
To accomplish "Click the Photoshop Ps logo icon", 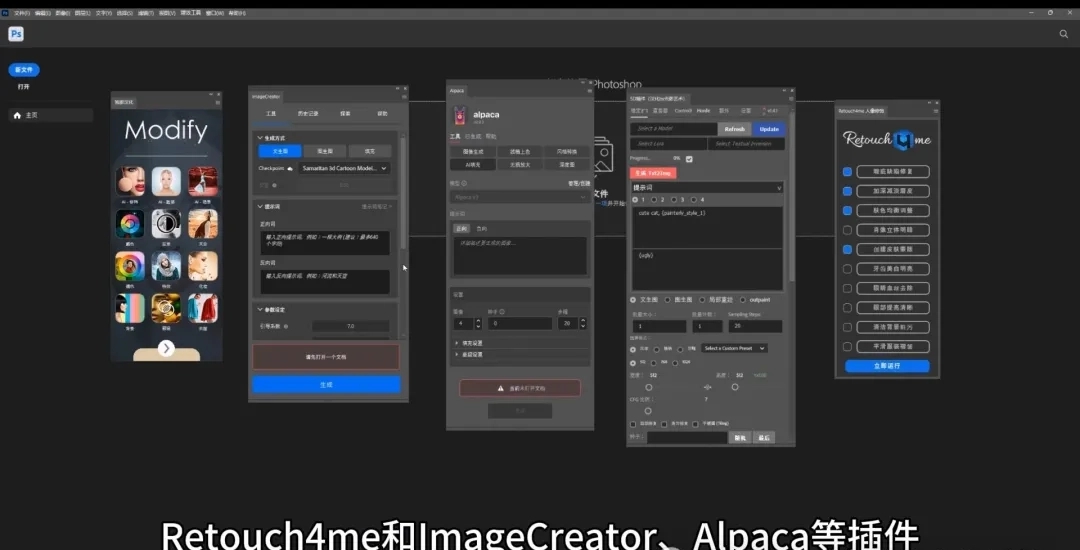I will 16,34.
